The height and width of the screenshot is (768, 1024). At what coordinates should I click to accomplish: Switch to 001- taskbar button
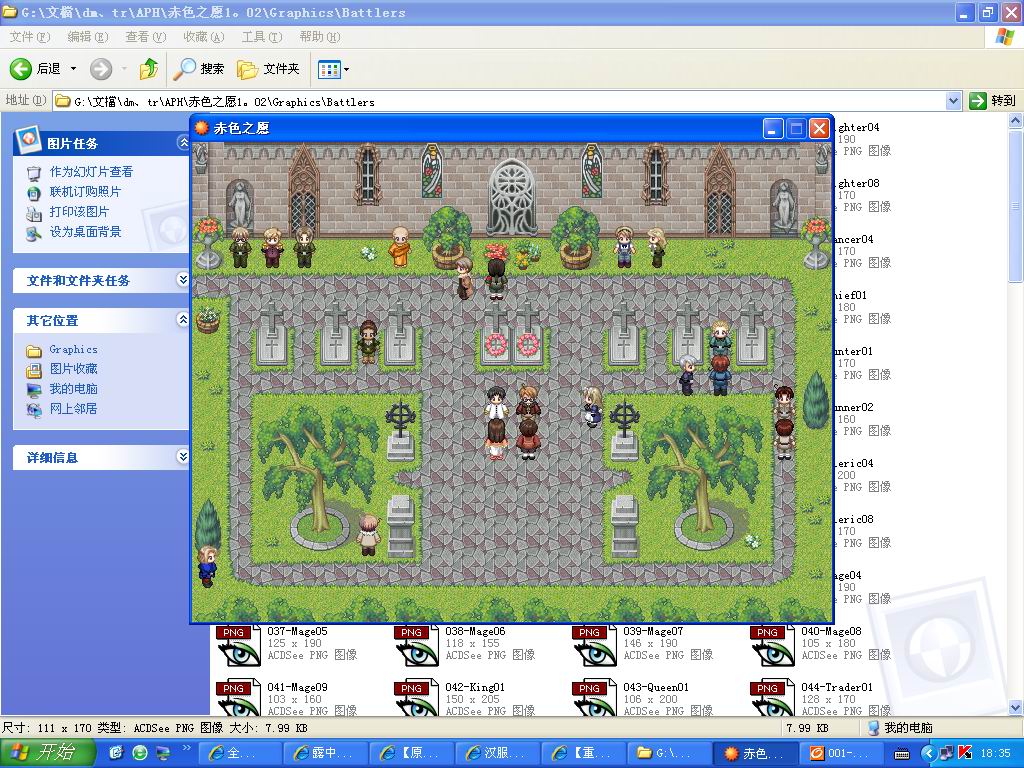pos(841,754)
